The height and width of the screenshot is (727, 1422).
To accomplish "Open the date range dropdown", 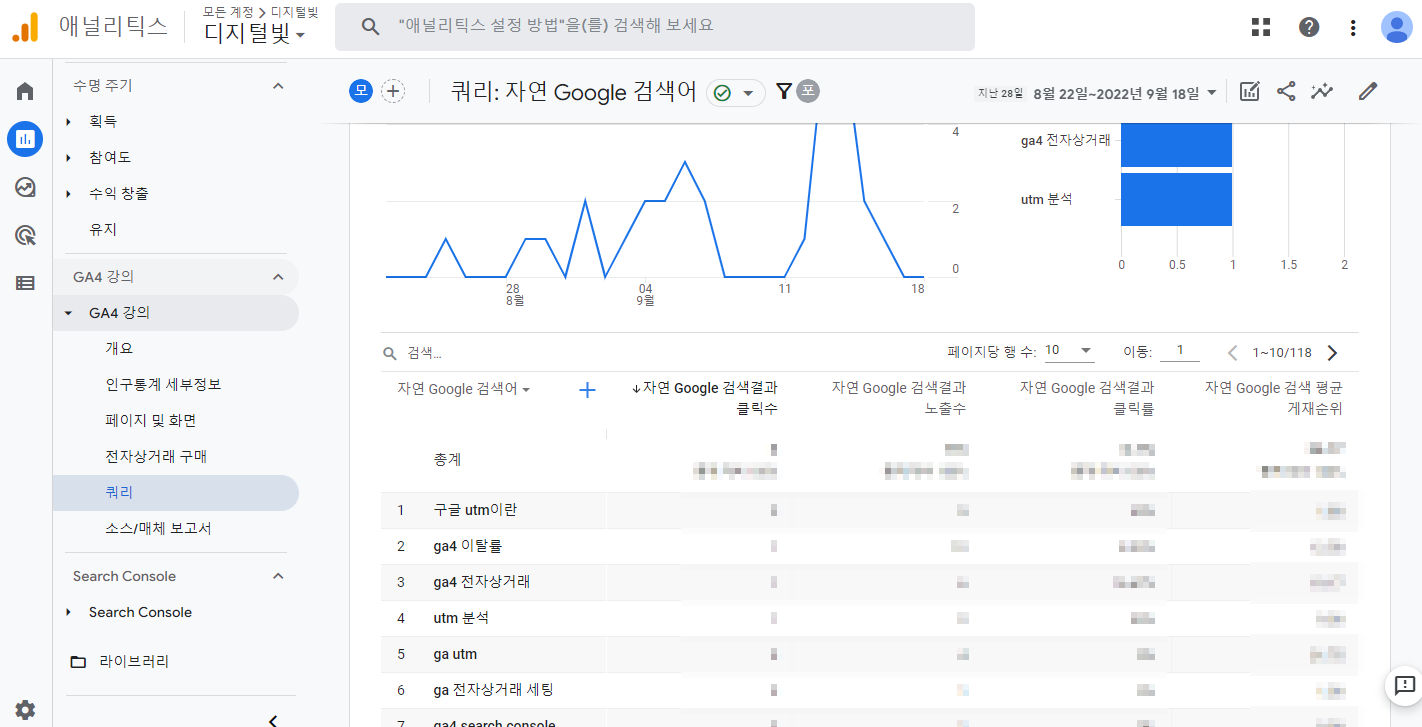I will pos(1126,93).
